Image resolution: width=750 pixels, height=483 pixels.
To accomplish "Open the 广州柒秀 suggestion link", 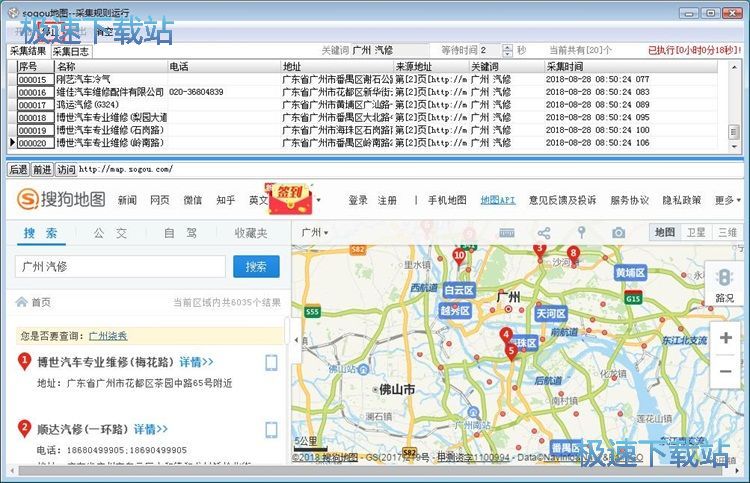I will [108, 336].
